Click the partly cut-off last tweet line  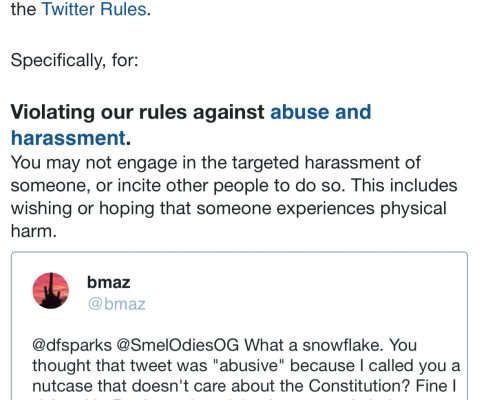(x=233, y=398)
